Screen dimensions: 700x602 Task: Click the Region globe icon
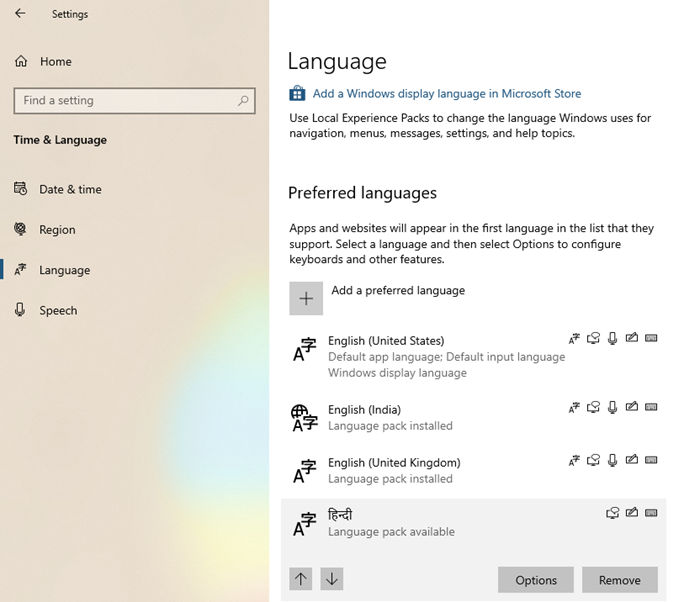pos(21,229)
